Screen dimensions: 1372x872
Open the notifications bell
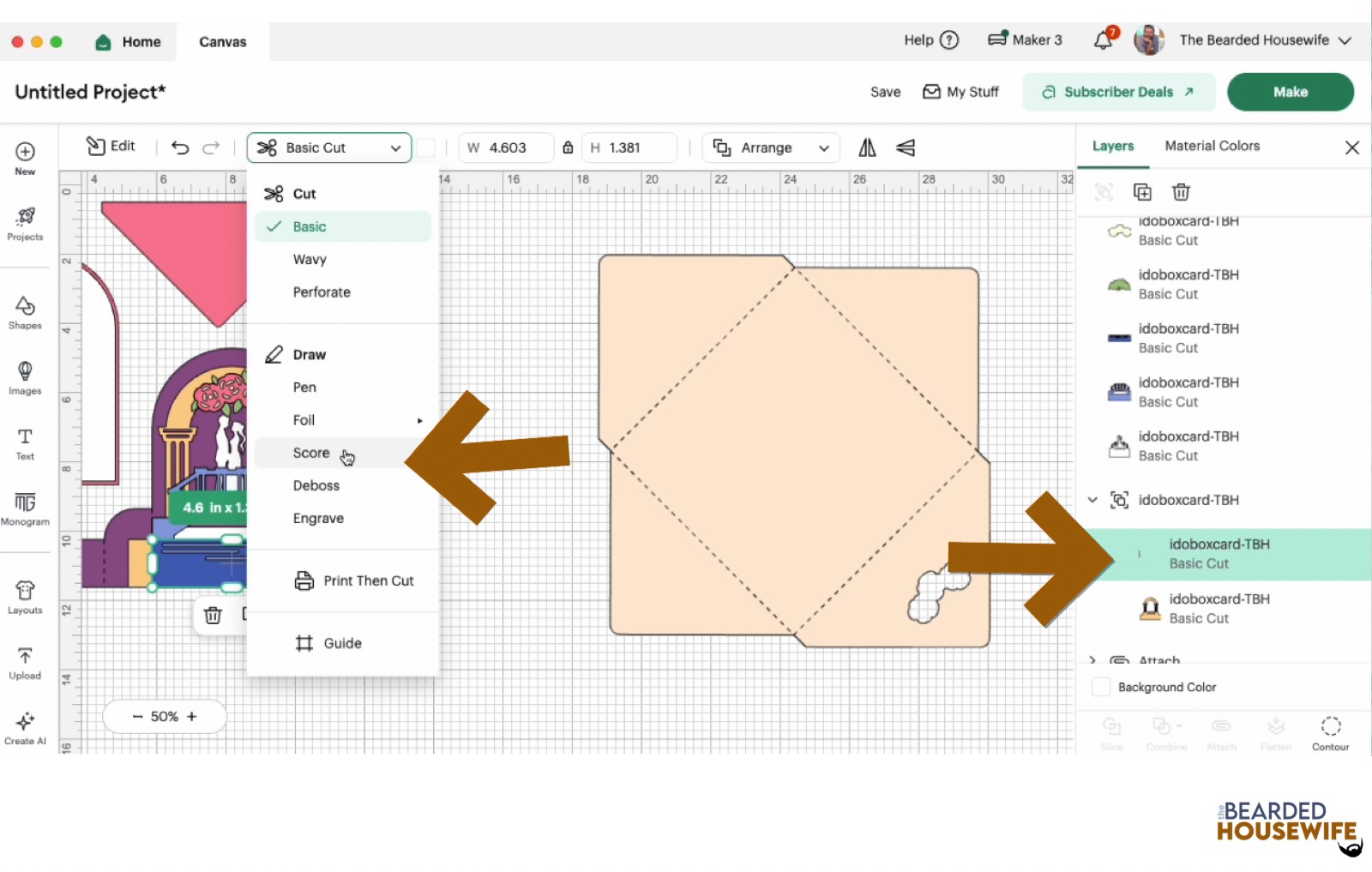point(1104,40)
